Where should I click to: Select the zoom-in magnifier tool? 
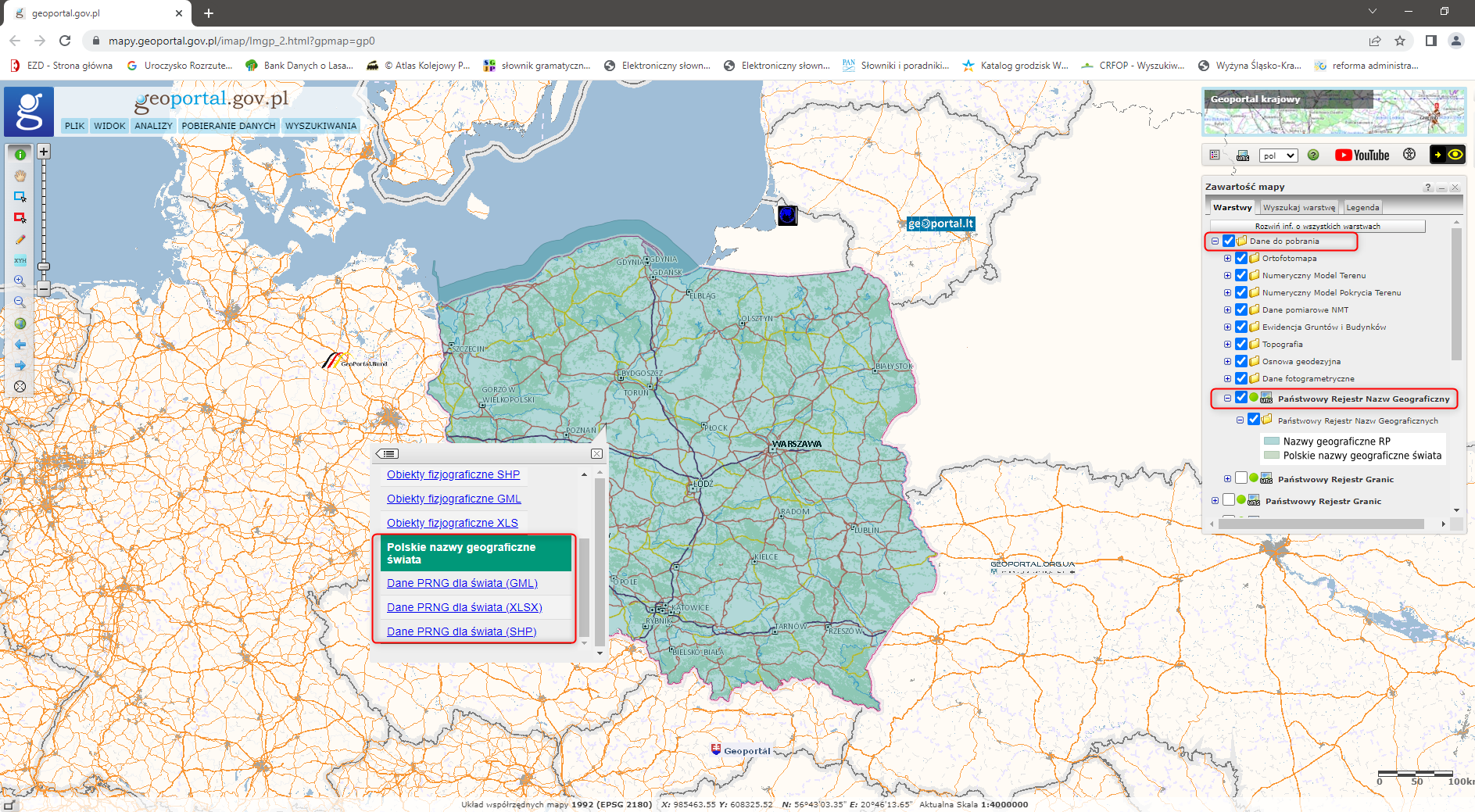(20, 281)
